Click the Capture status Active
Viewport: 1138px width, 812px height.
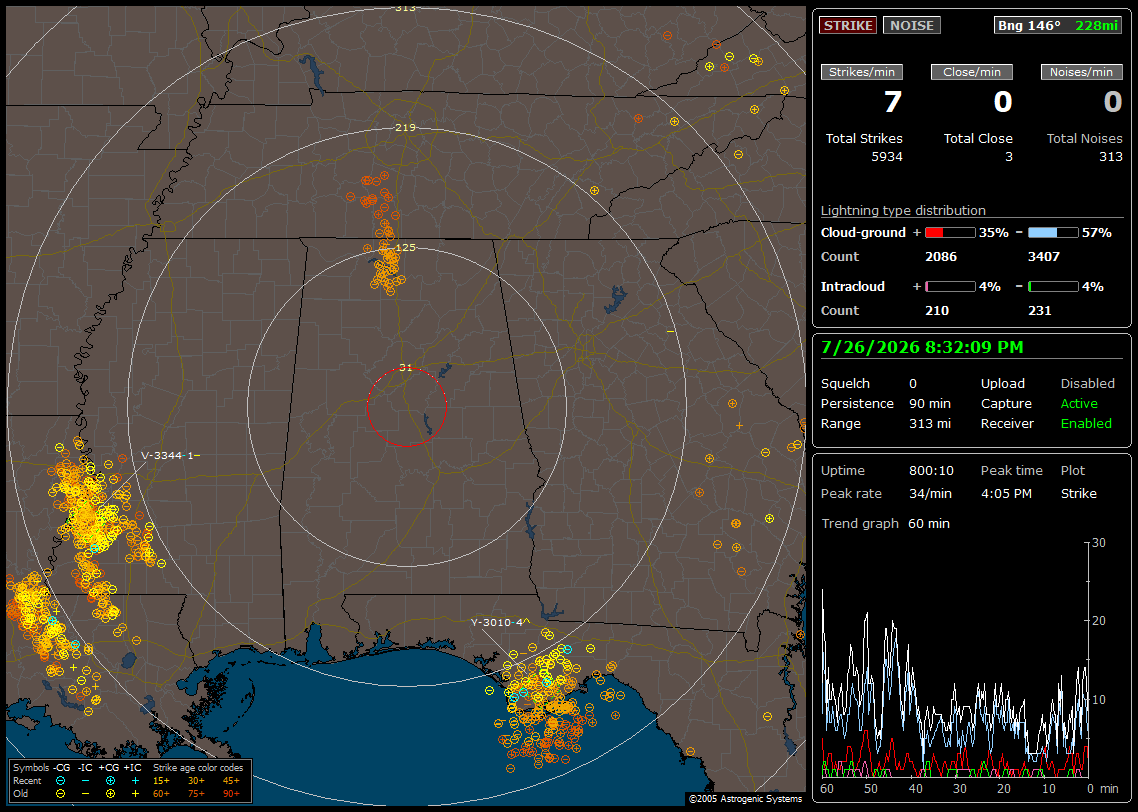(x=1078, y=403)
